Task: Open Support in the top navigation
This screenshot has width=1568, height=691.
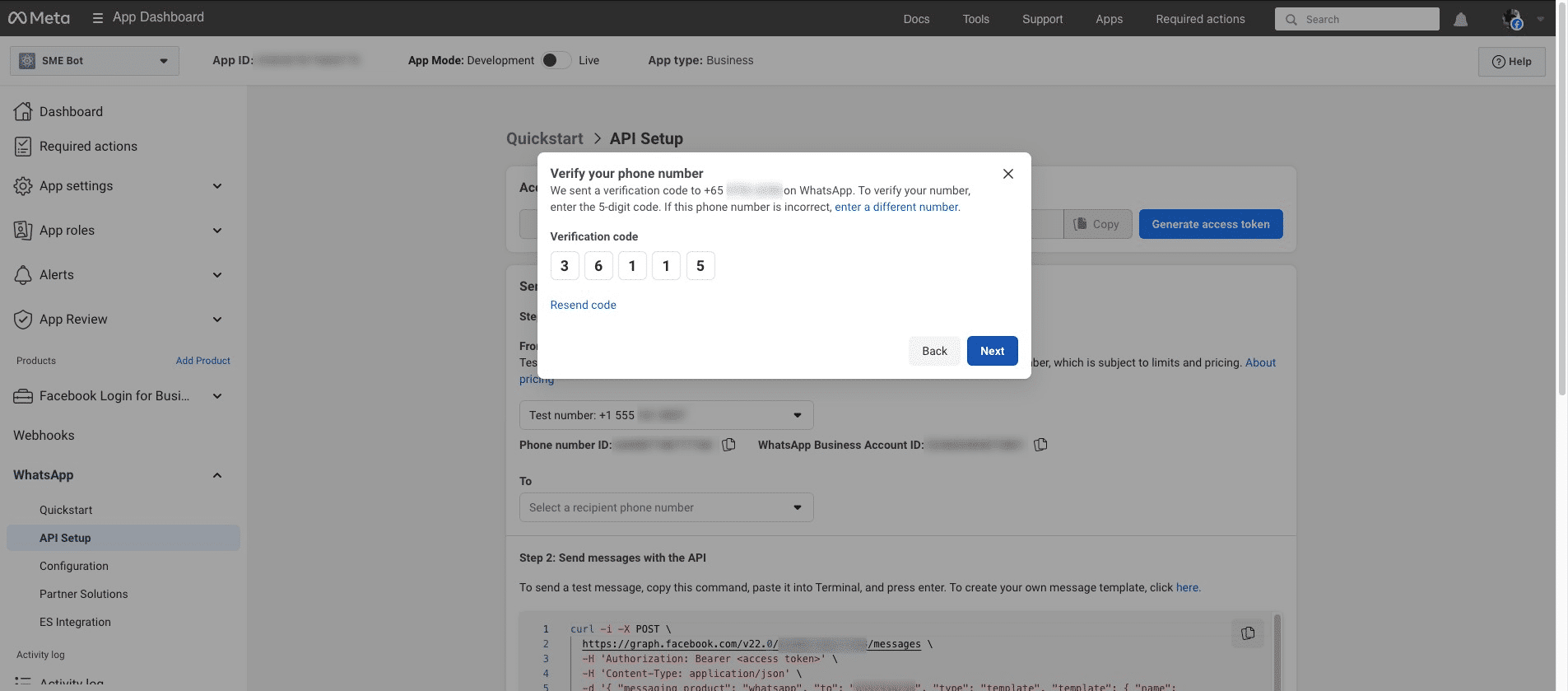Action: tap(1043, 19)
